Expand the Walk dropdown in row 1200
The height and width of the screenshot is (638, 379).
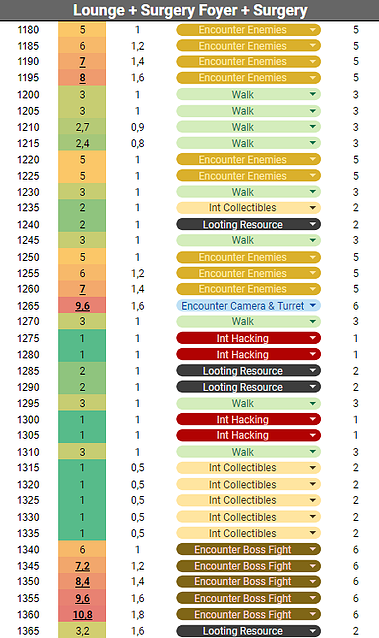(248, 95)
